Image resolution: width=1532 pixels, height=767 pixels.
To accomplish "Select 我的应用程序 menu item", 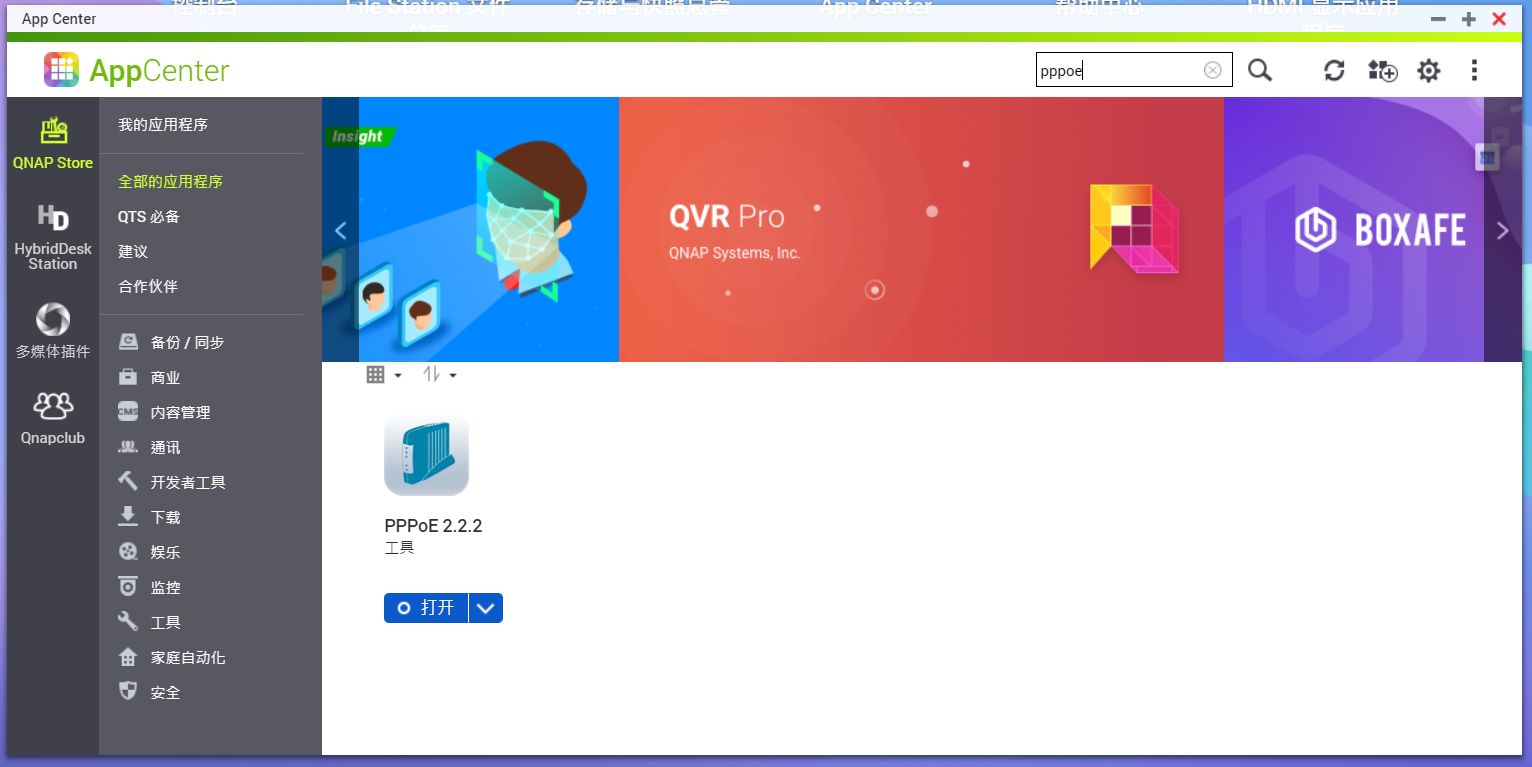I will tap(163, 125).
